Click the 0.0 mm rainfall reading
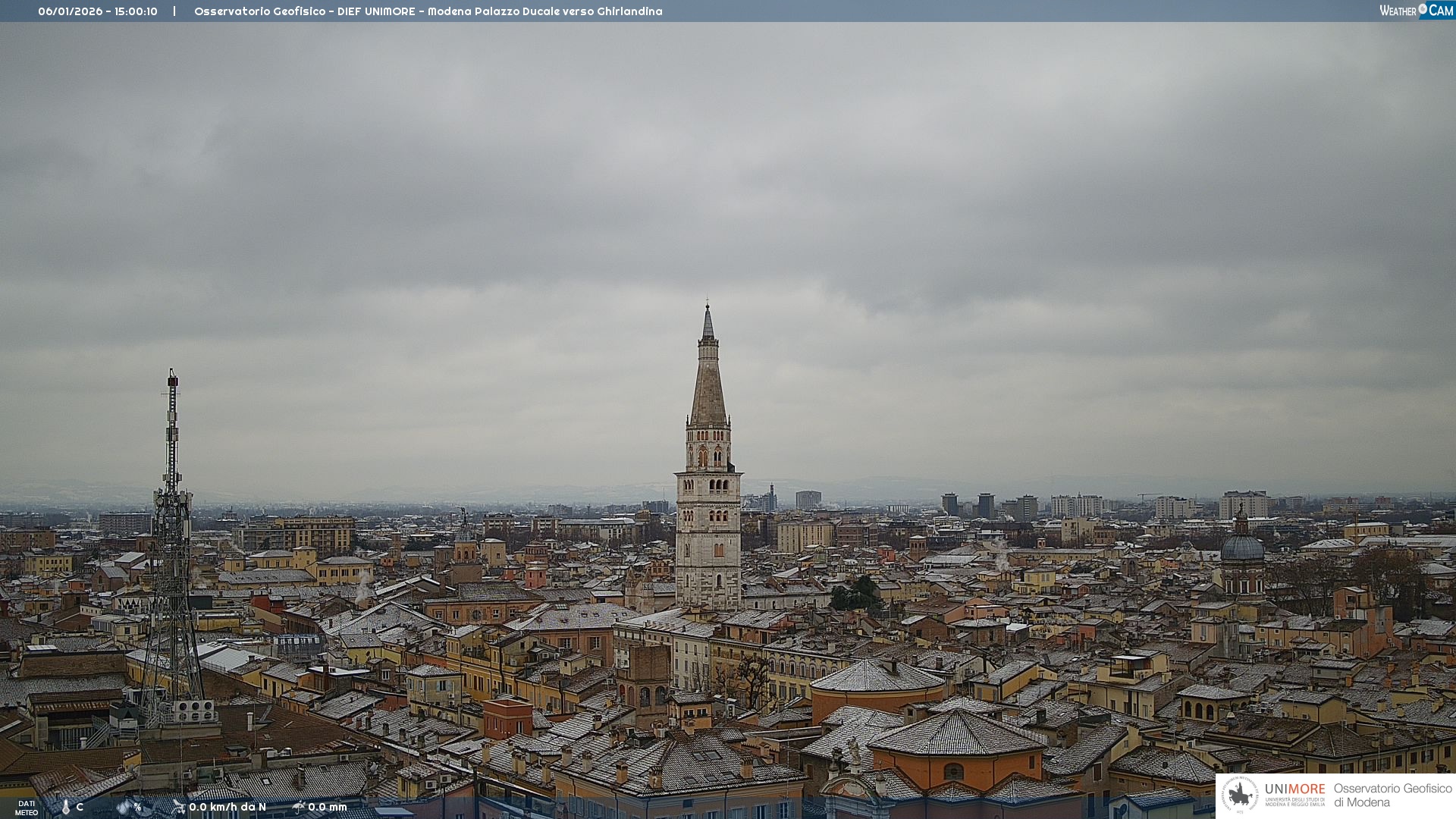This screenshot has height=819, width=1456. 328,807
